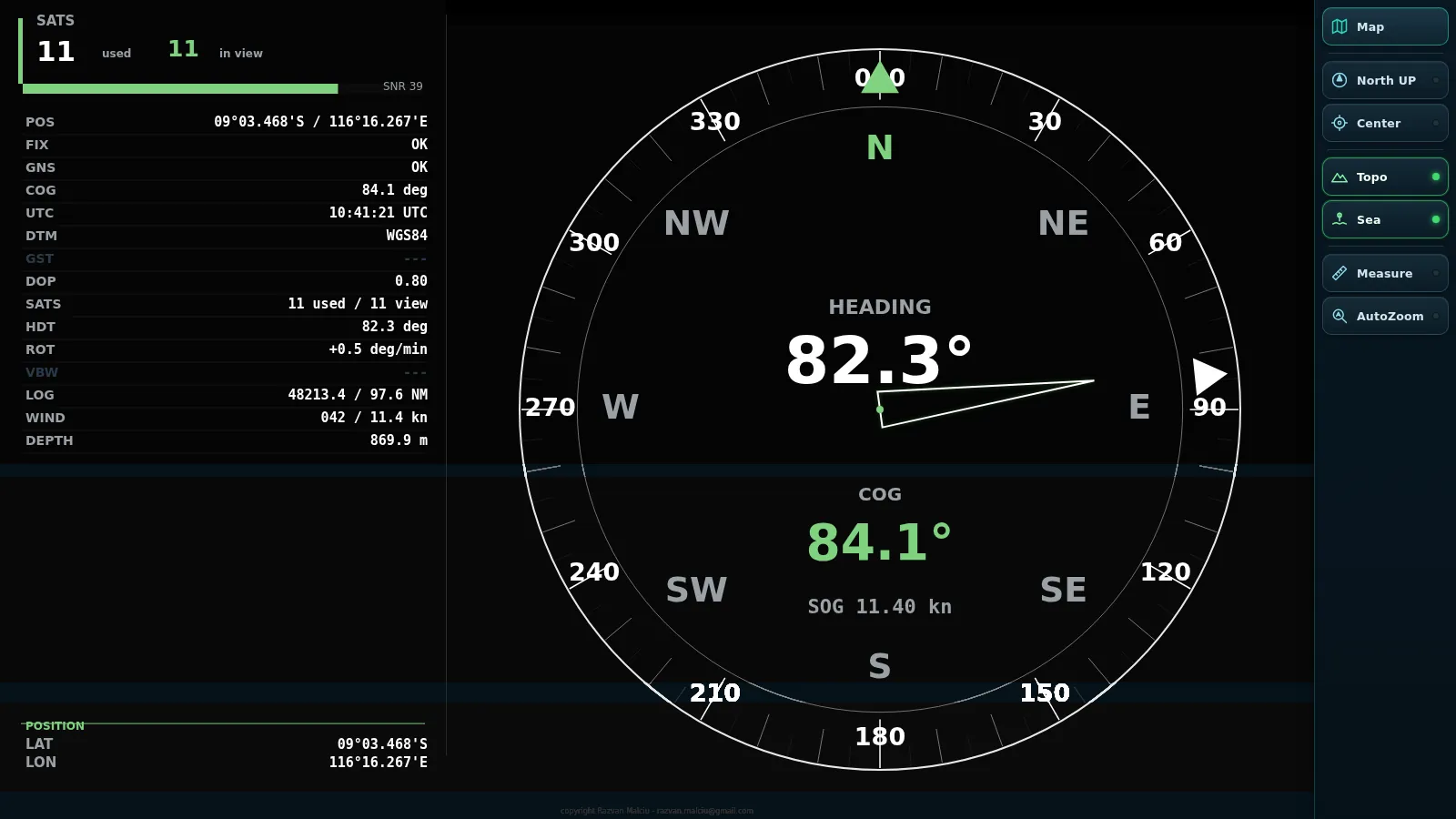1456x819 pixels.
Task: Click the LAT 09°03.468'S value
Action: (x=382, y=743)
